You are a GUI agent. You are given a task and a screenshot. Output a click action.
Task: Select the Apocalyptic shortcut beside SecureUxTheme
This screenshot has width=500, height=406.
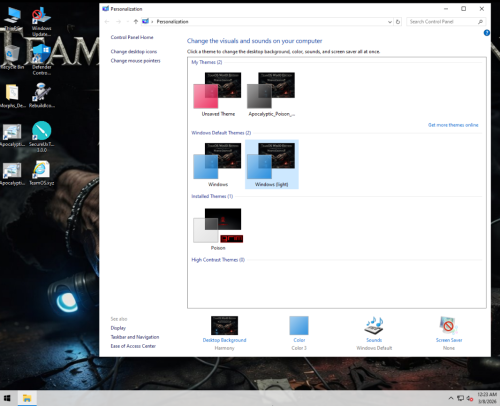click(x=12, y=135)
